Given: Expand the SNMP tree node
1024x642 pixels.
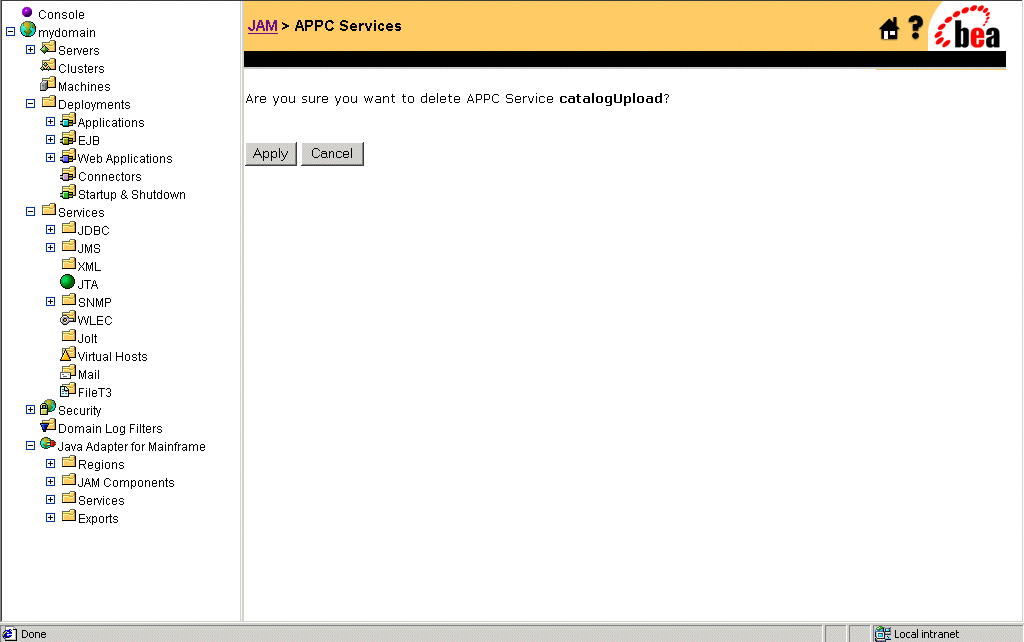Looking at the screenshot, I should point(50,301).
